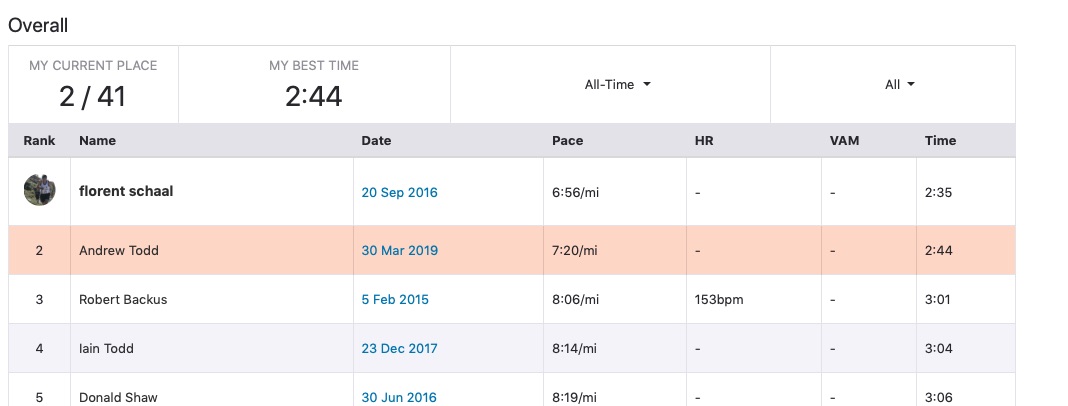Expand the All filter dropdown
1068x406 pixels.
[x=899, y=85]
